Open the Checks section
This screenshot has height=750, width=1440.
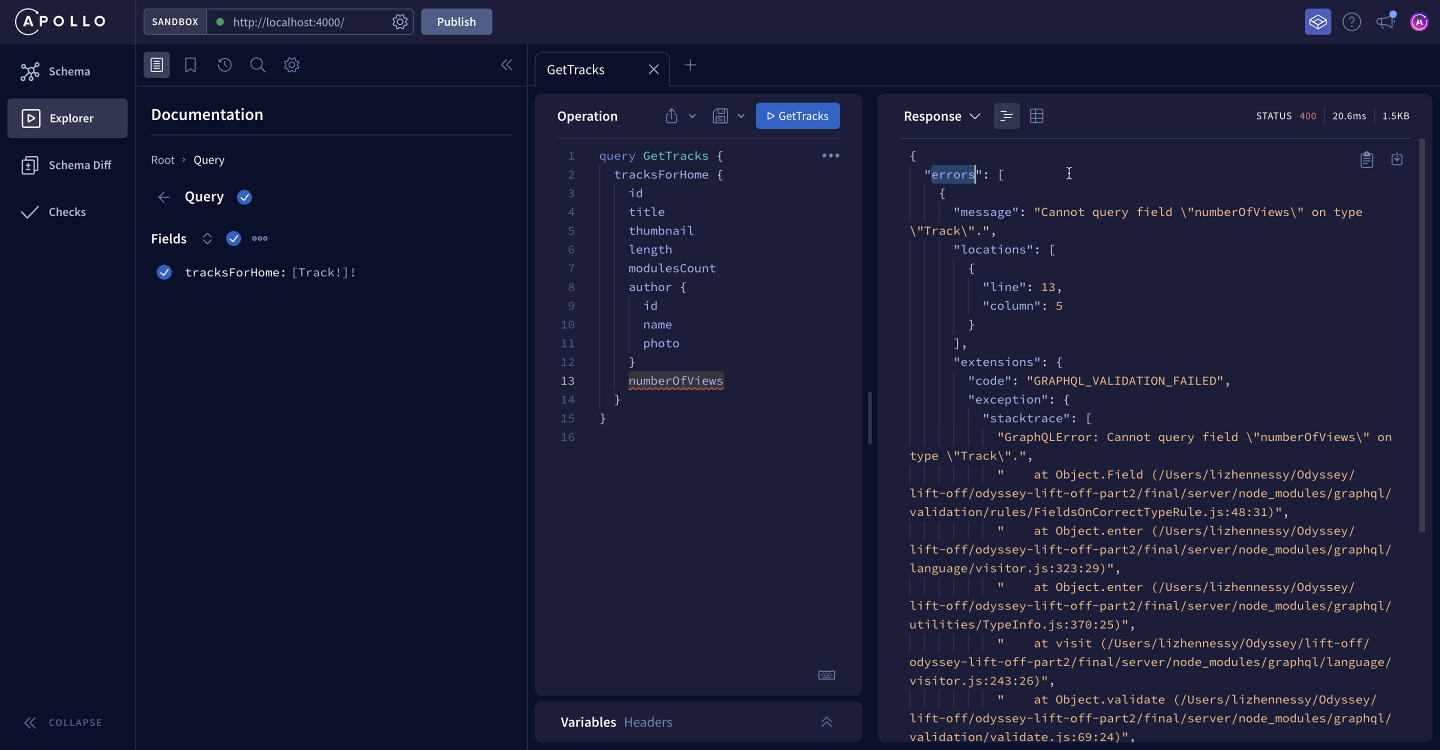67,212
